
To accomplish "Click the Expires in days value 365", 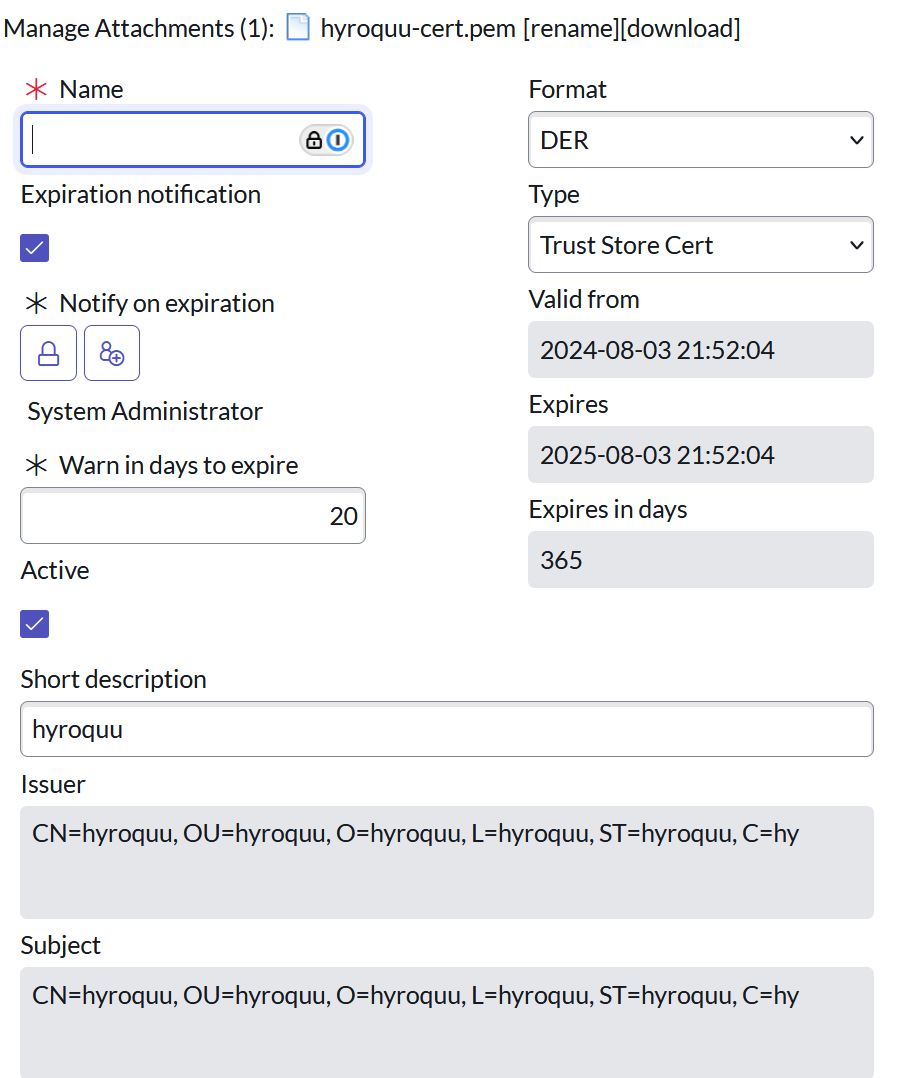I will click(700, 560).
